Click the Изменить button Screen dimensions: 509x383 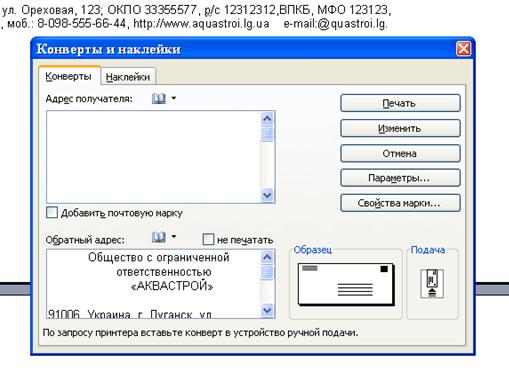pos(400,128)
